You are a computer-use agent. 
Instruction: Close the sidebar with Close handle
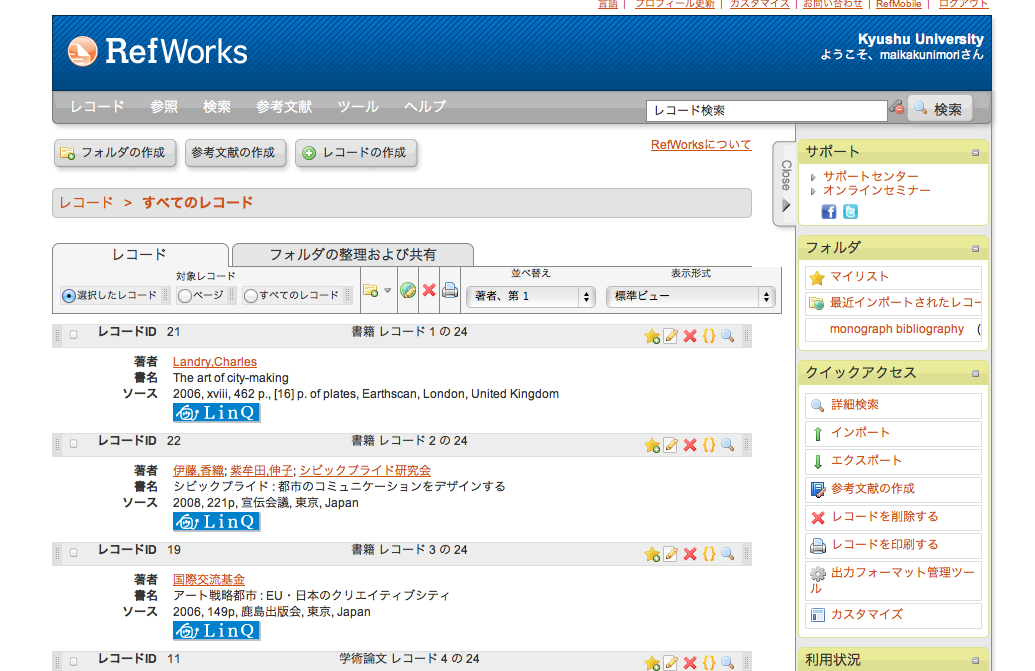pyautogui.click(x=785, y=185)
